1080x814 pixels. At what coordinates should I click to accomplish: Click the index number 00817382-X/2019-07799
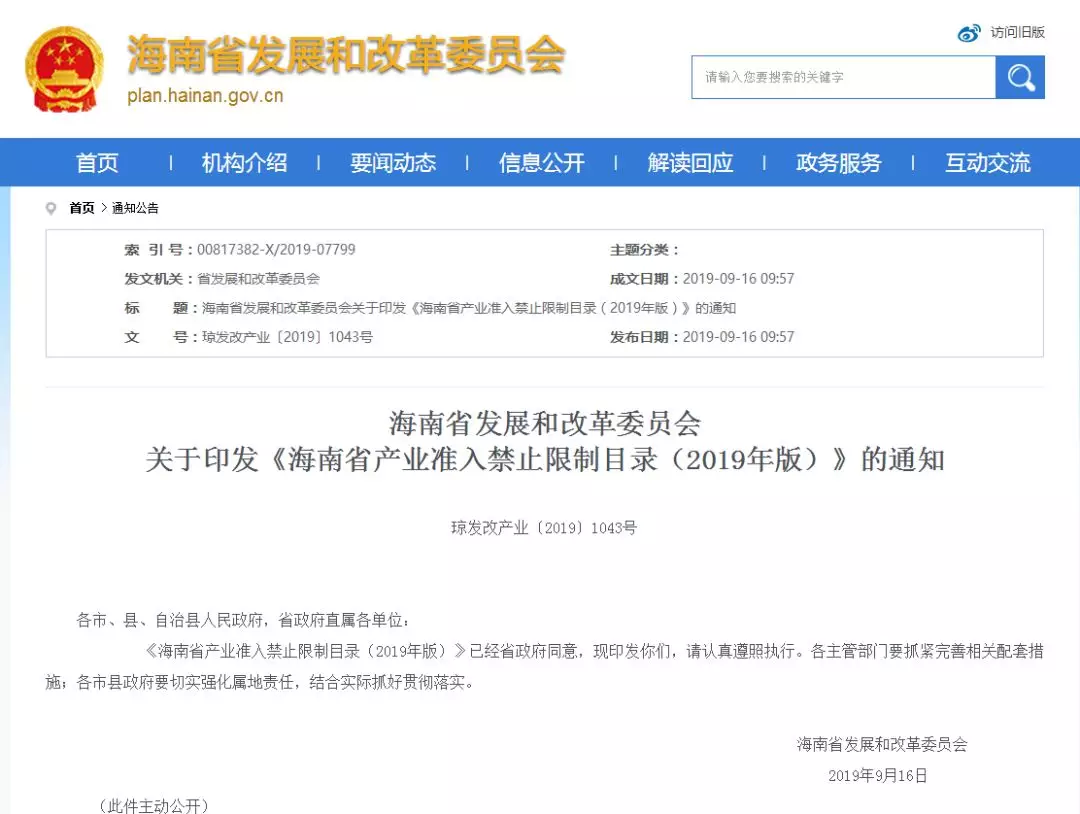pos(276,250)
